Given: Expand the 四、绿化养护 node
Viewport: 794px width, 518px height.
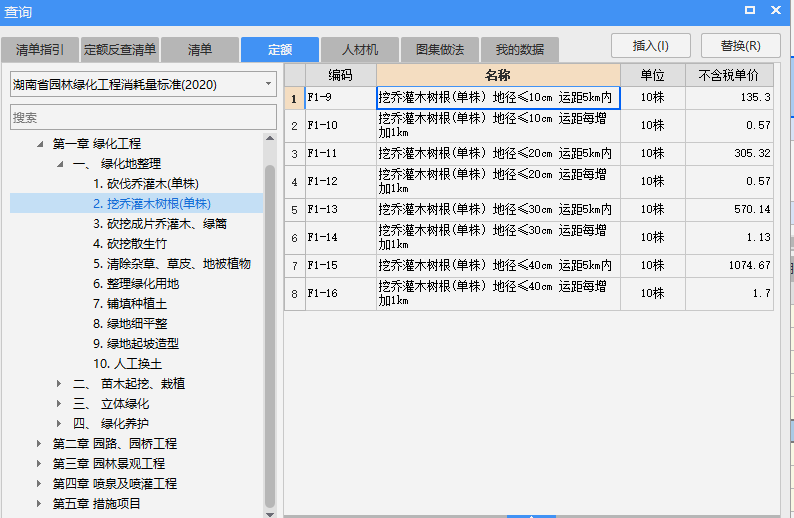Looking at the screenshot, I should [59, 423].
